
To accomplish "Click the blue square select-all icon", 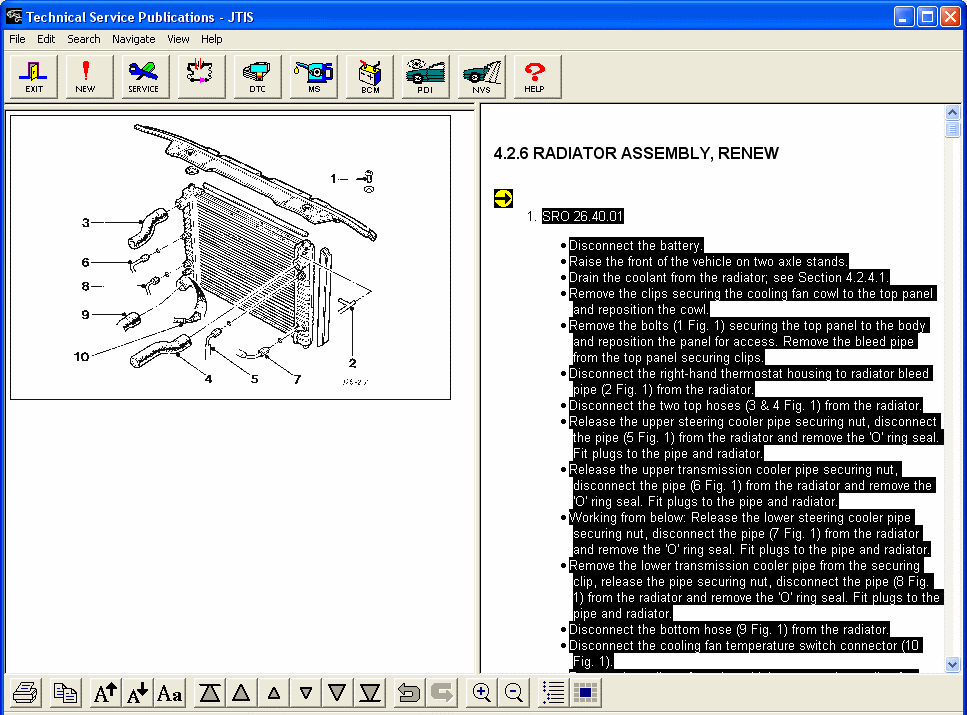I will coord(585,693).
